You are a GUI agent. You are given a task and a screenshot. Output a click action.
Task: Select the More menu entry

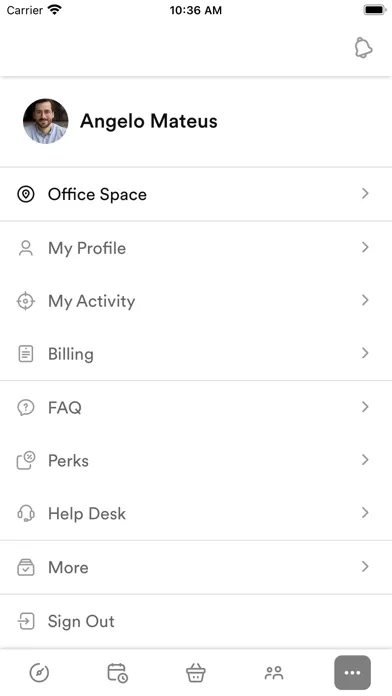pyautogui.click(x=196, y=567)
